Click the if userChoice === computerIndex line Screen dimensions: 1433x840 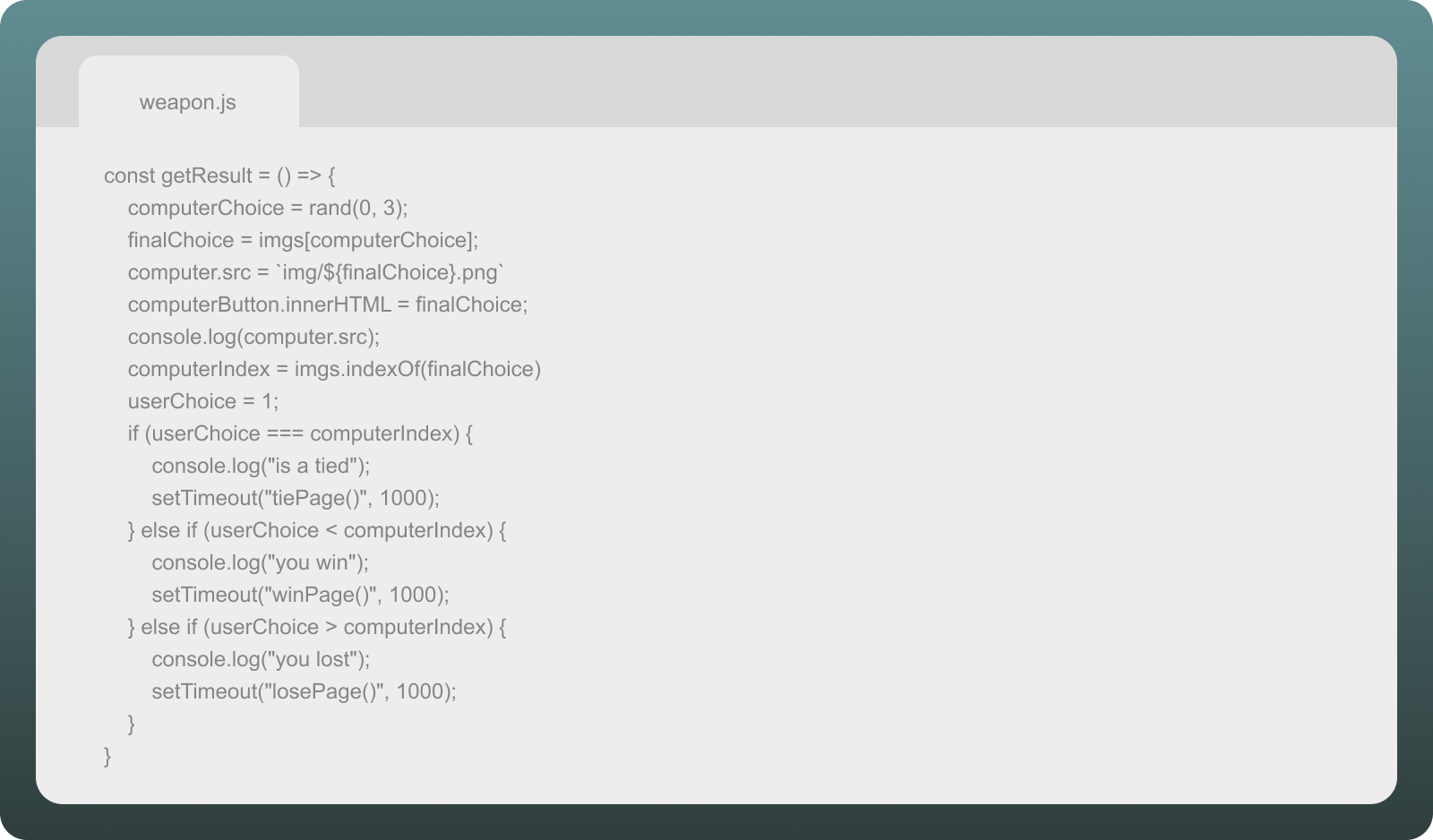300,433
